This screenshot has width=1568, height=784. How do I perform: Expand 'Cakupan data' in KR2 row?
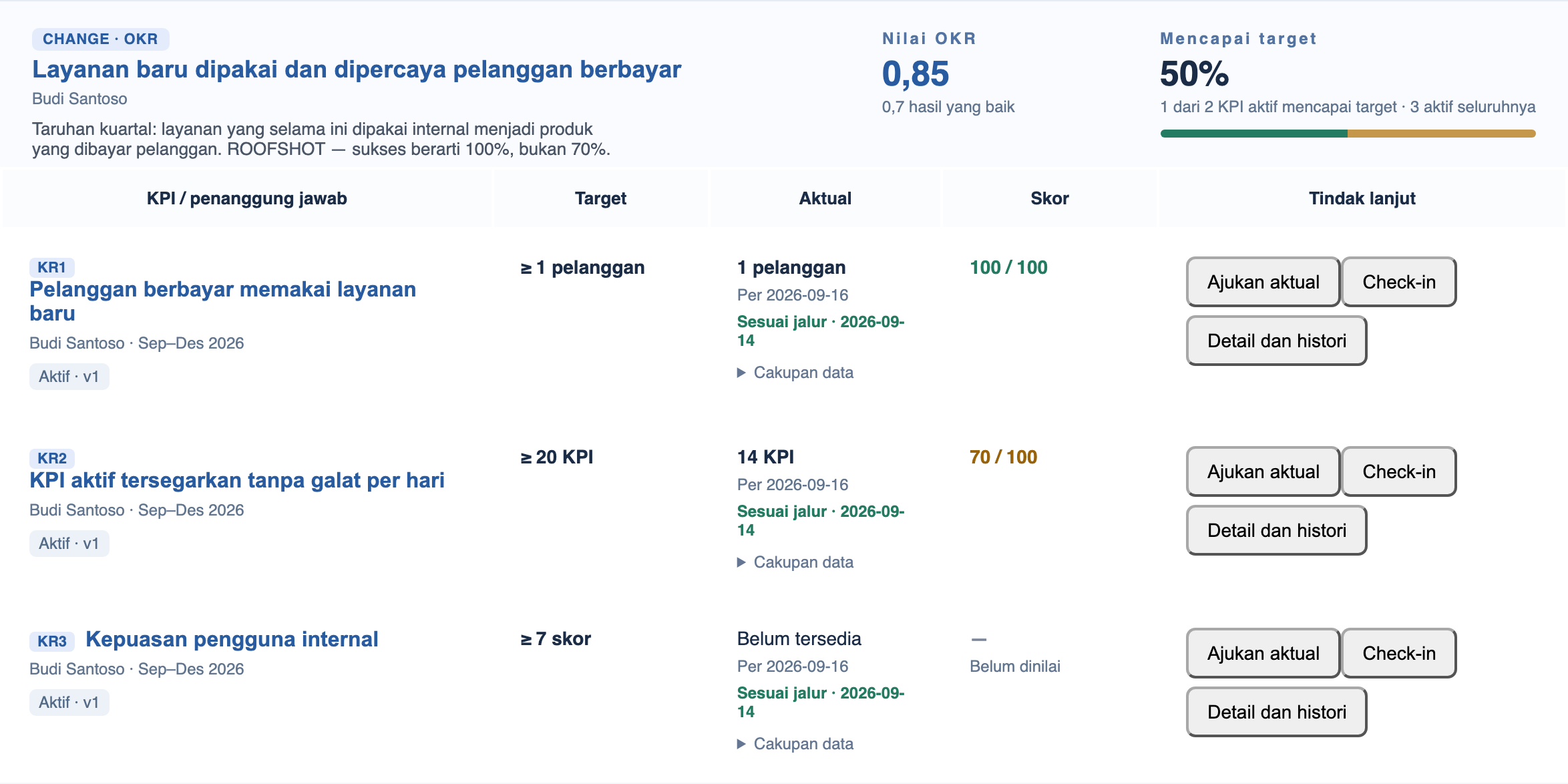point(795,562)
